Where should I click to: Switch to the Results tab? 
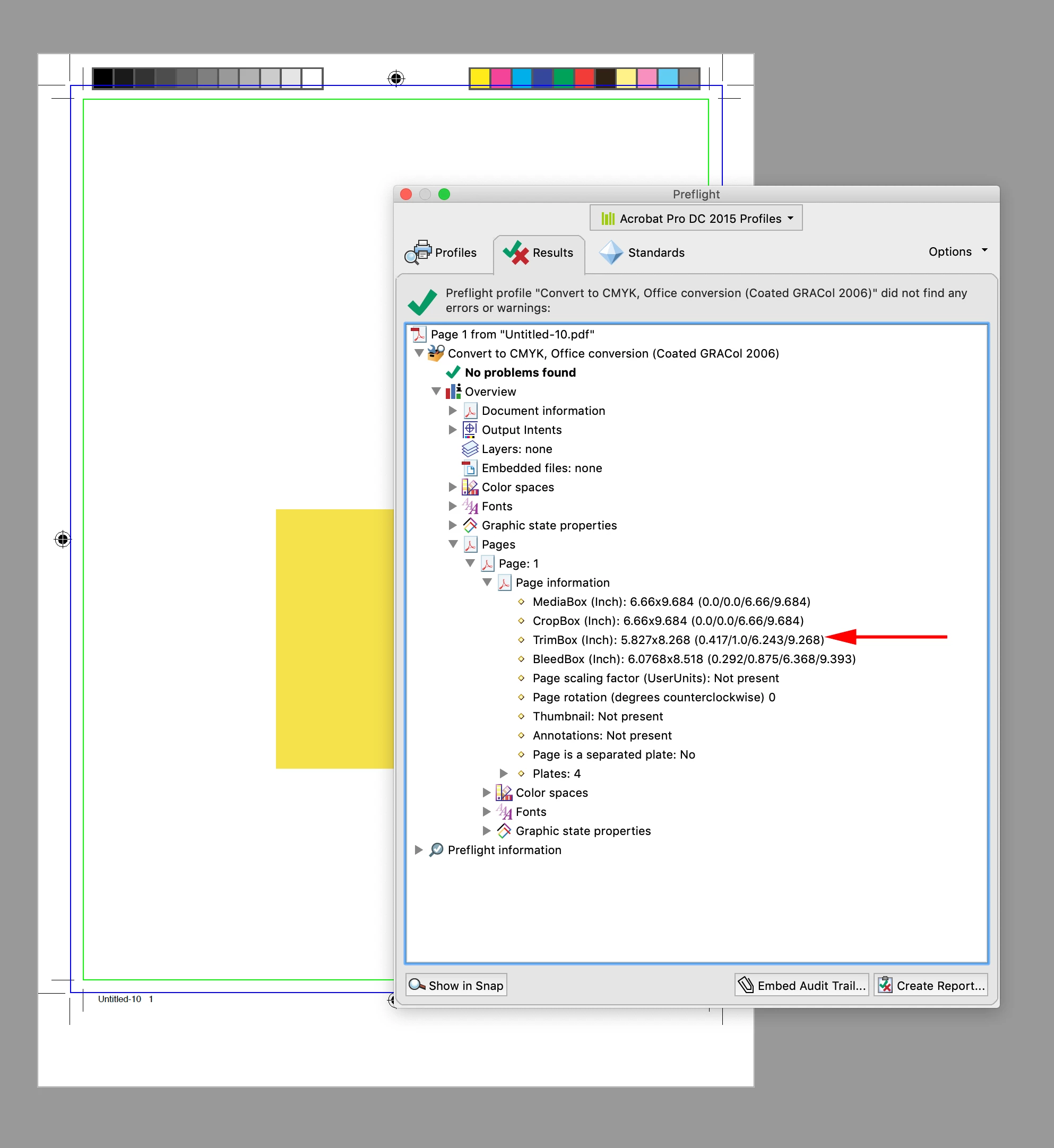pos(539,253)
